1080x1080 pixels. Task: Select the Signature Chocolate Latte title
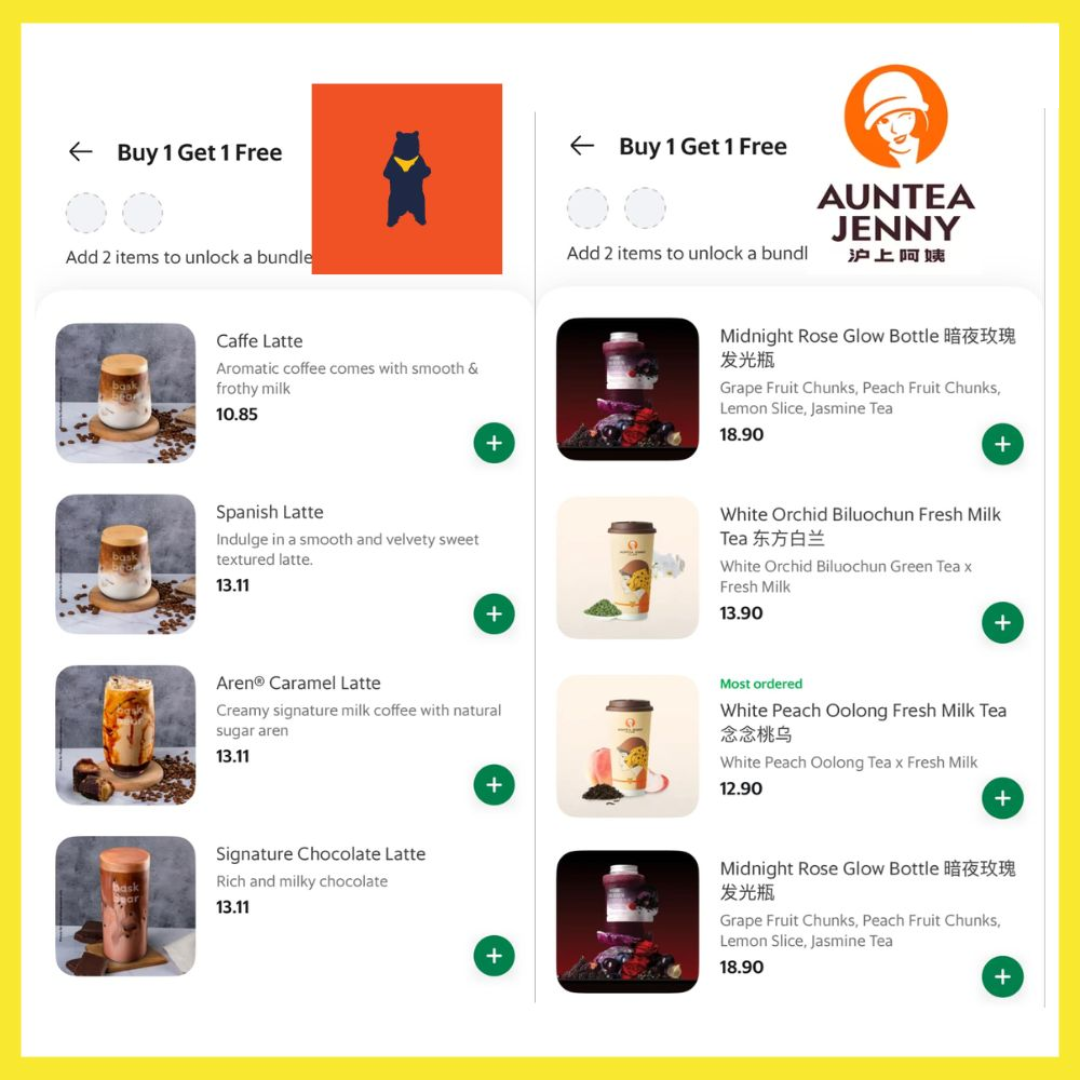[320, 854]
